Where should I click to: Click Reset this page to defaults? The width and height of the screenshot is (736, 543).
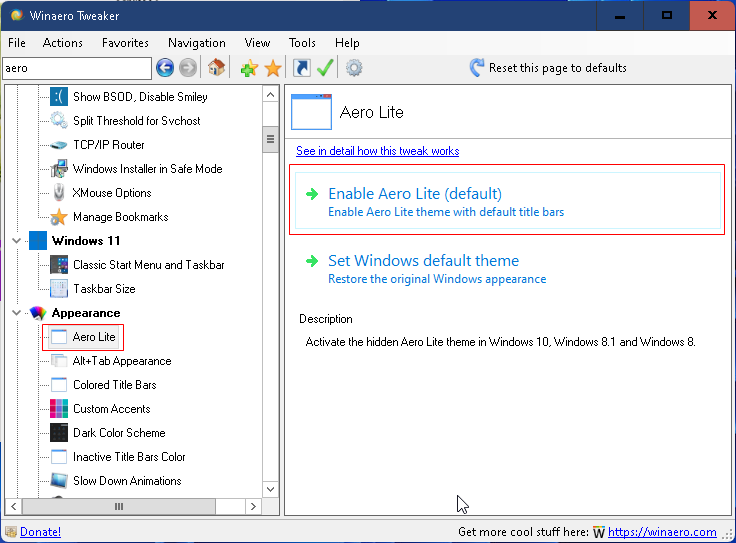pyautogui.click(x=548, y=68)
